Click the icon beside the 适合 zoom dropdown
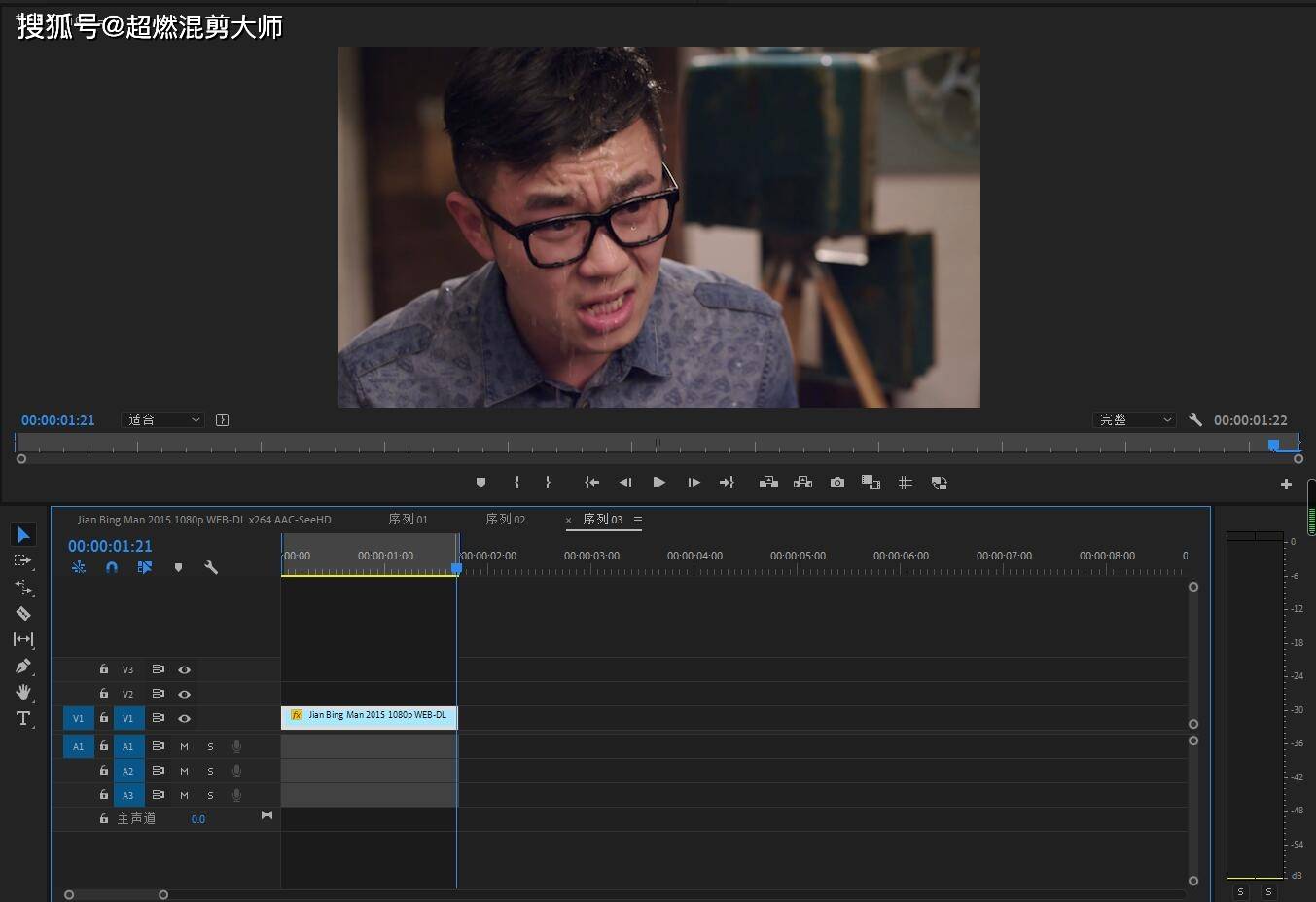Viewport: 1316px width, 902px height. (222, 419)
